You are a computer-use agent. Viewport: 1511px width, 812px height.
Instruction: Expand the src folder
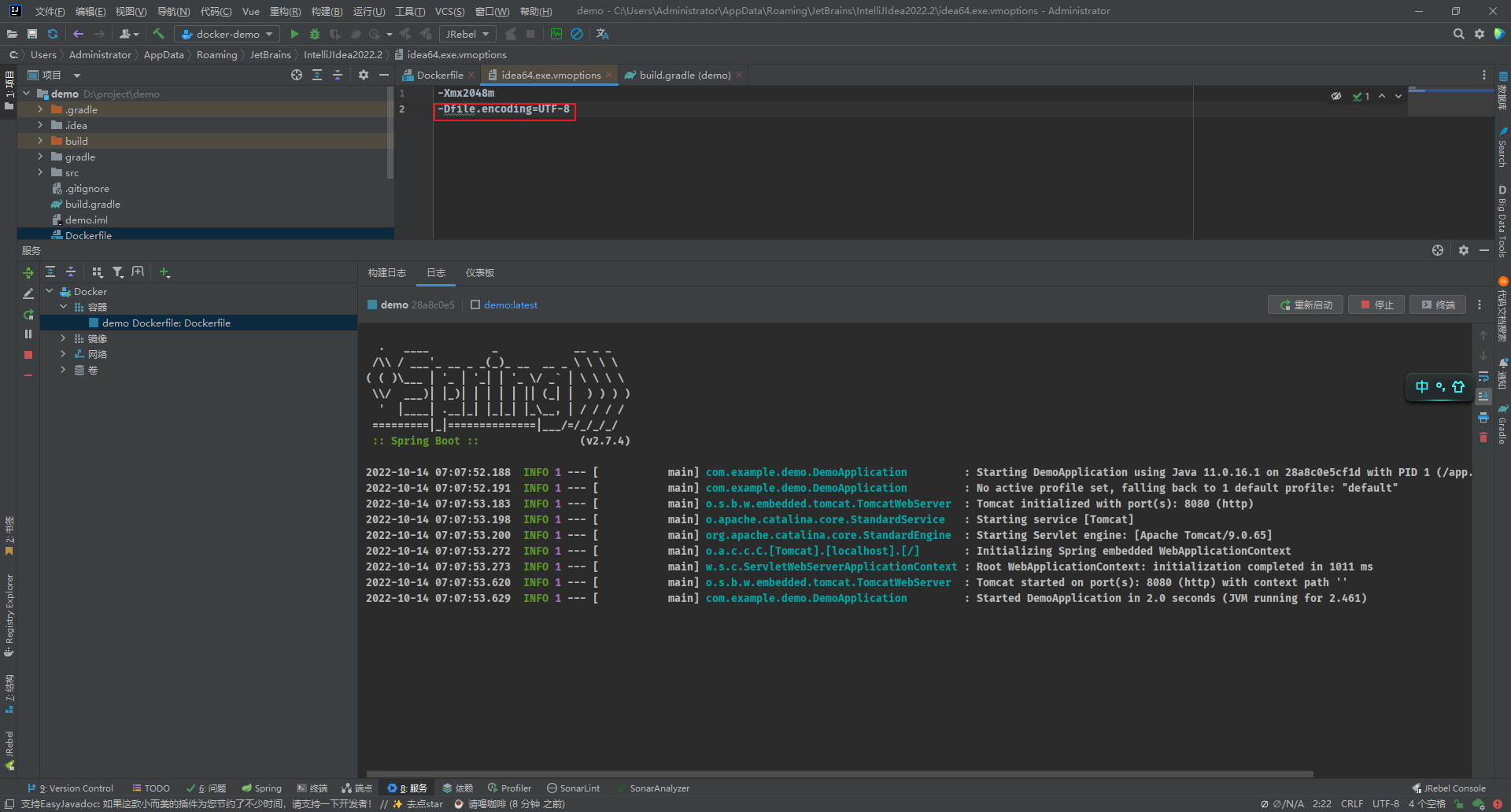coord(40,172)
